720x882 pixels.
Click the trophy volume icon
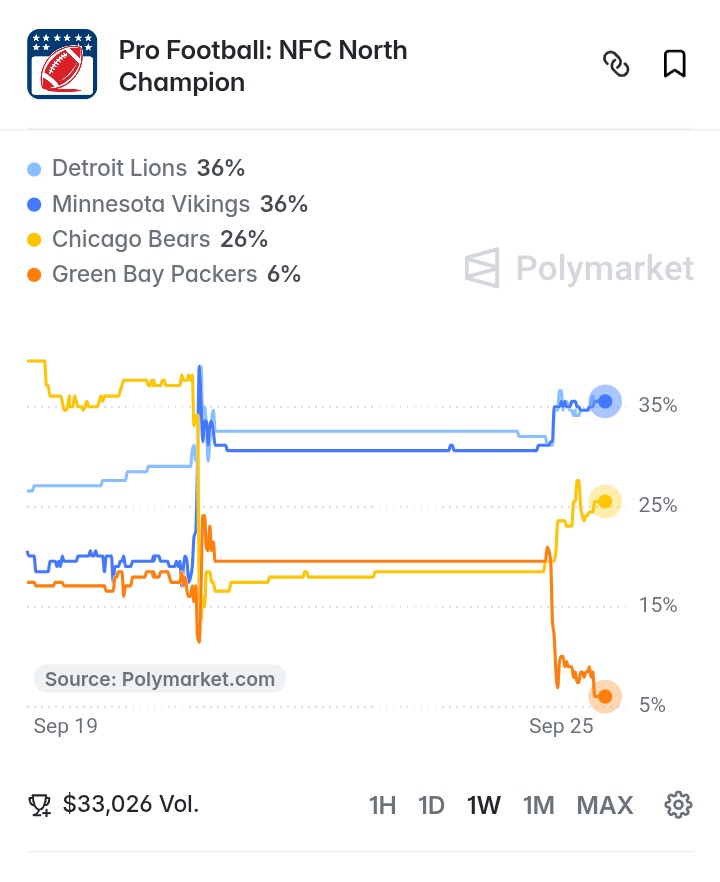(39, 805)
